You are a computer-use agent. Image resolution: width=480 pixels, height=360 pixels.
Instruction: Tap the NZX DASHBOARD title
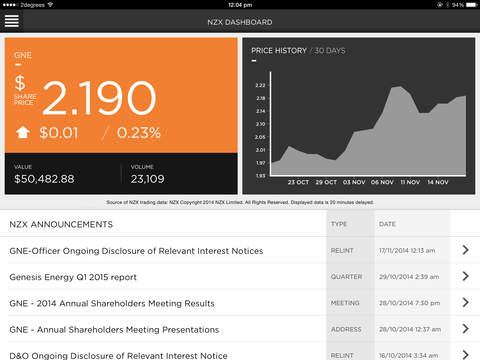click(x=240, y=22)
